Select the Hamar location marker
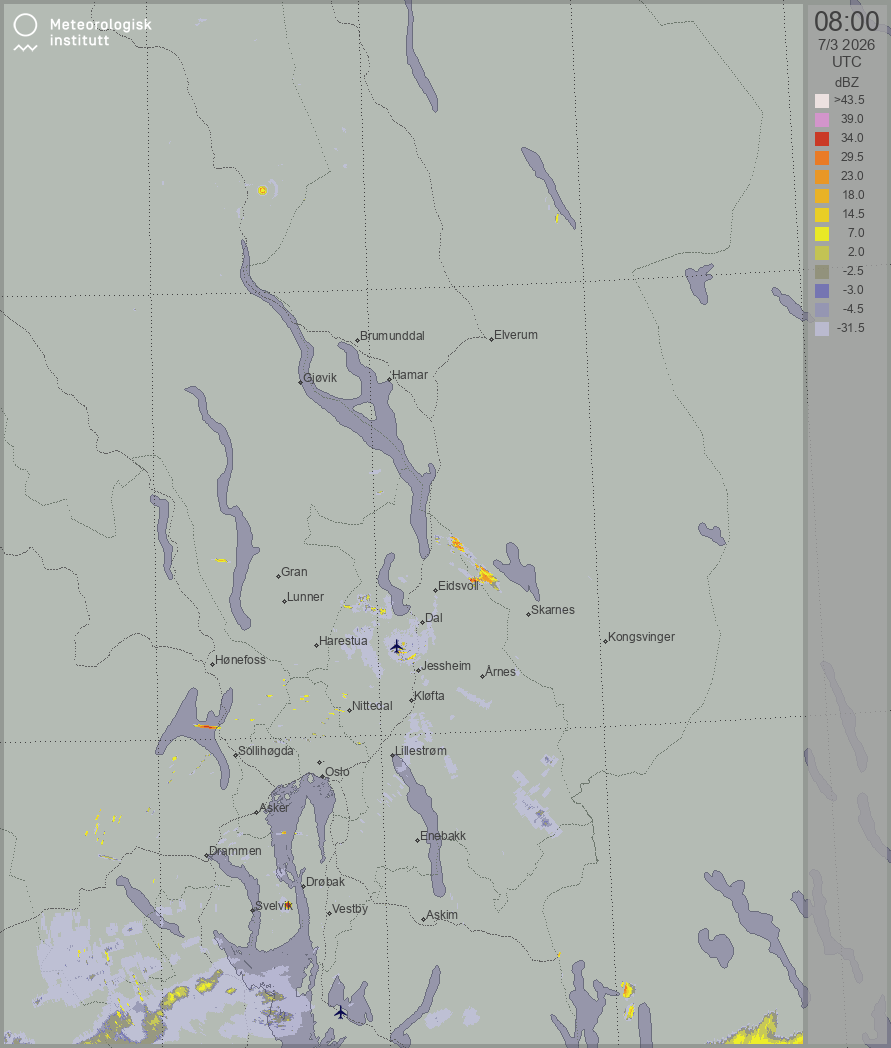 (390, 380)
